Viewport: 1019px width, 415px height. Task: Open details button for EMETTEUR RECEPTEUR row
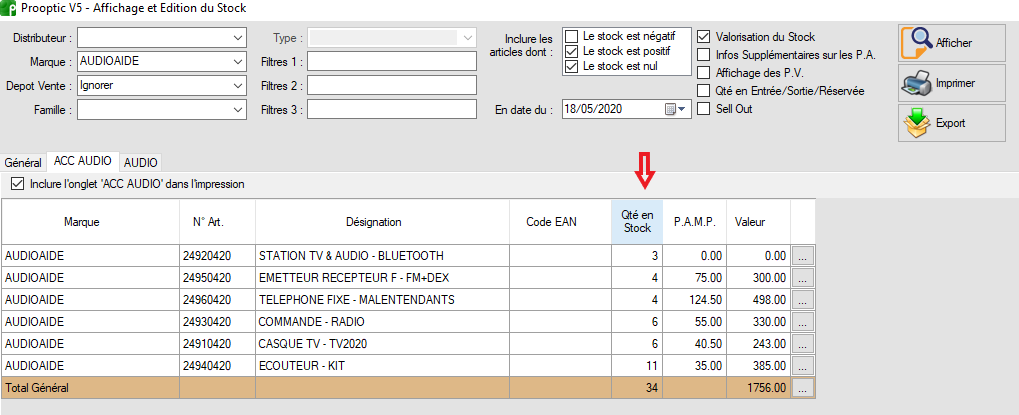click(x=803, y=278)
